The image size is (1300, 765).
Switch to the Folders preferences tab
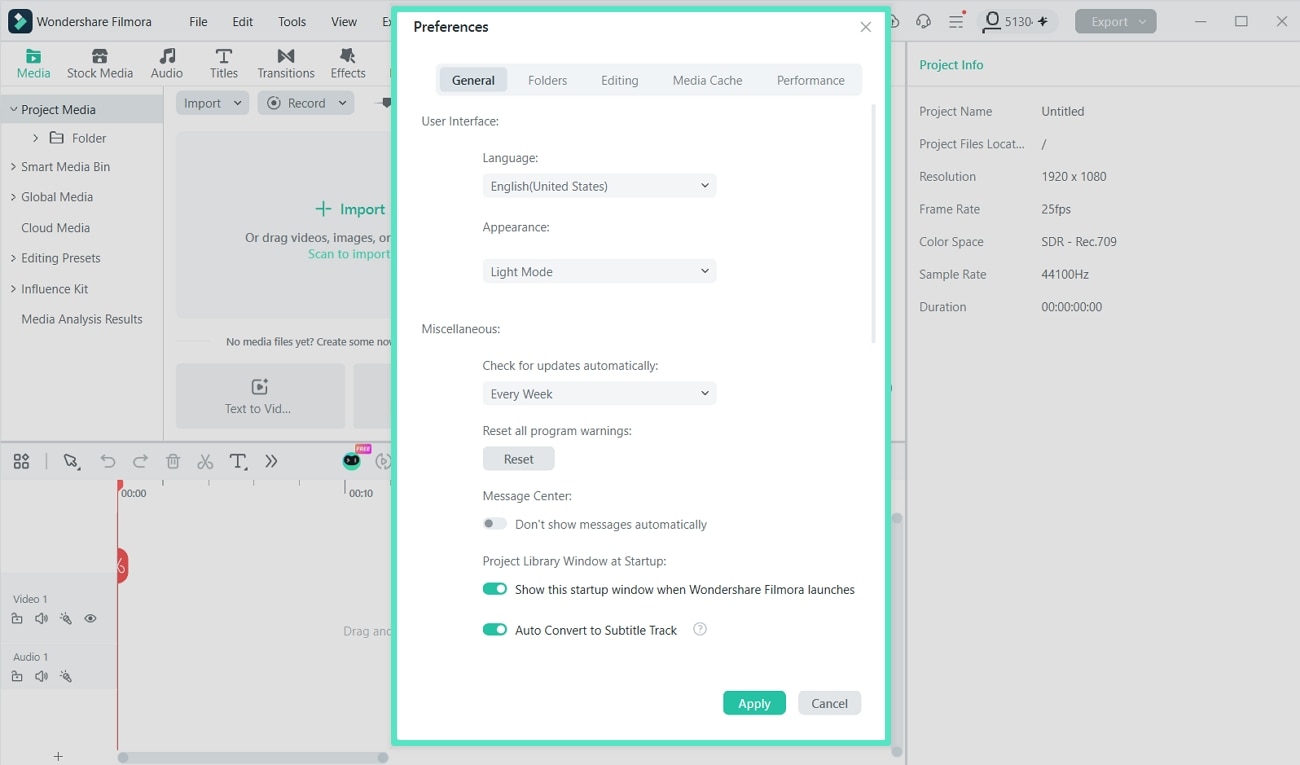point(547,80)
